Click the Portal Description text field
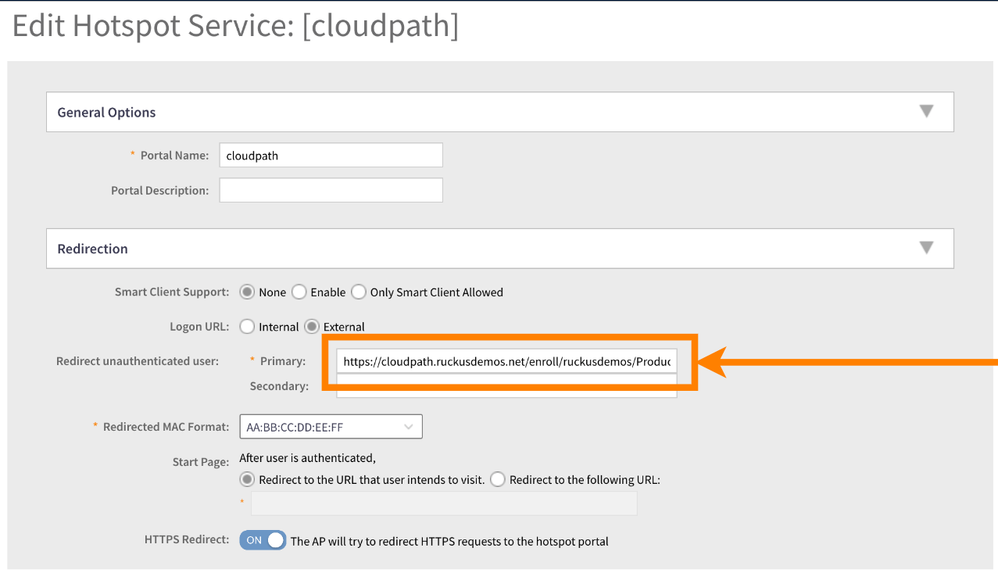The image size is (998, 577). point(331,190)
